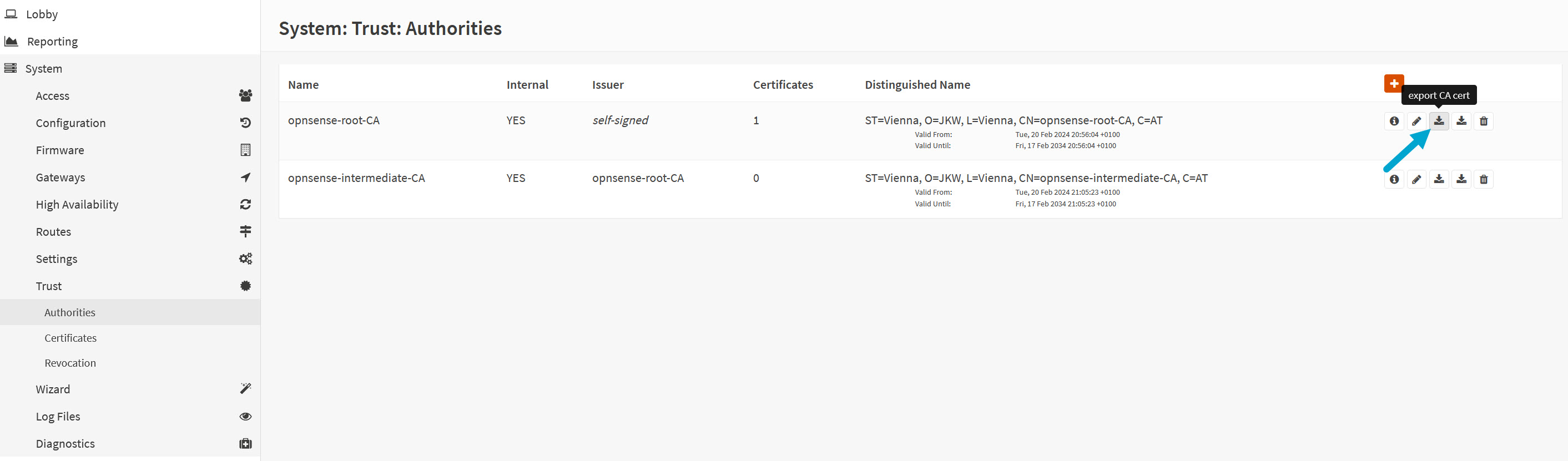This screenshot has height=461, width=1568.
Task: Click the System: Trust: Authorities heading
Action: [390, 29]
